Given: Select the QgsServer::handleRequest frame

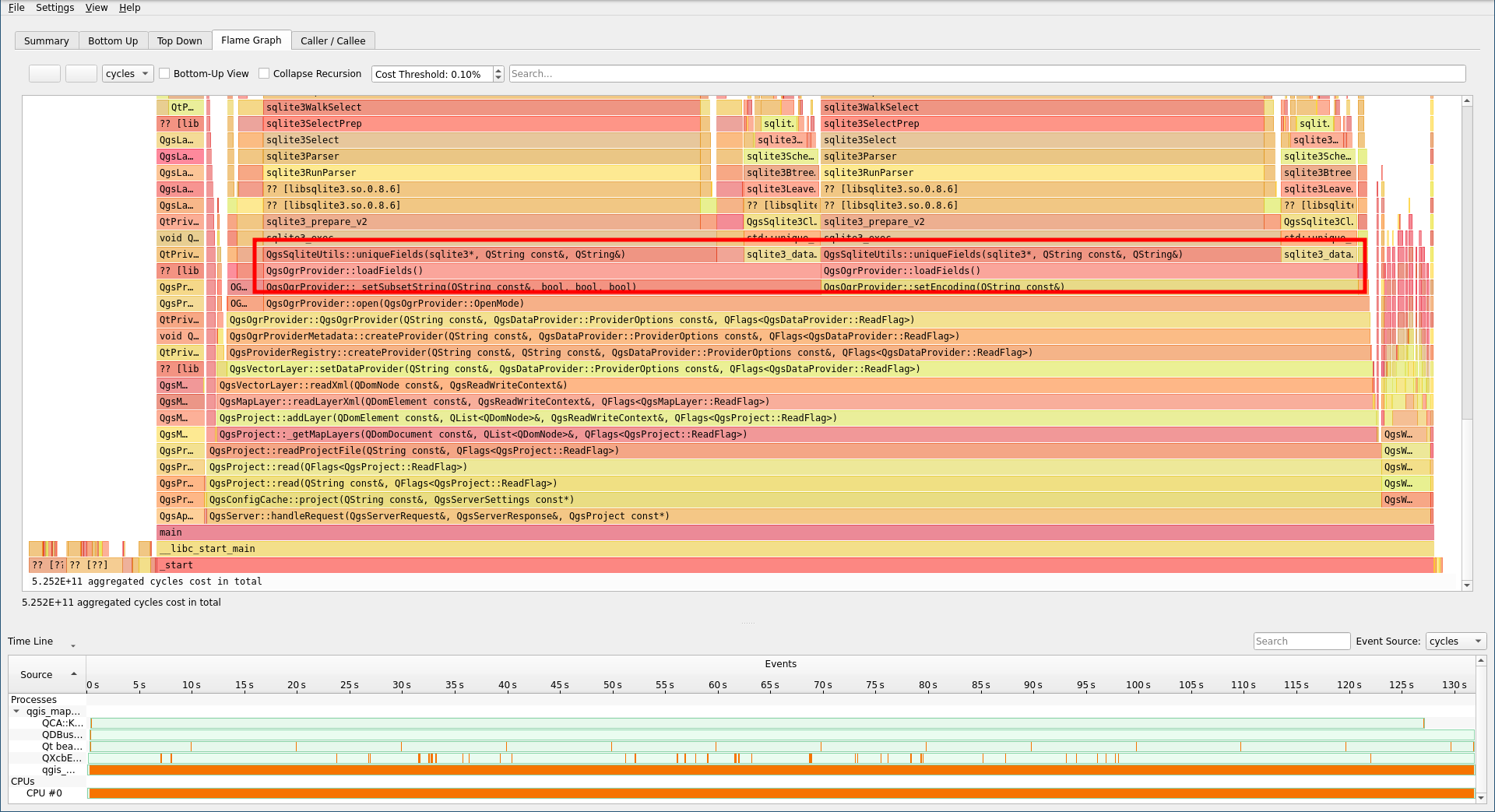Looking at the screenshot, I should click(x=818, y=516).
